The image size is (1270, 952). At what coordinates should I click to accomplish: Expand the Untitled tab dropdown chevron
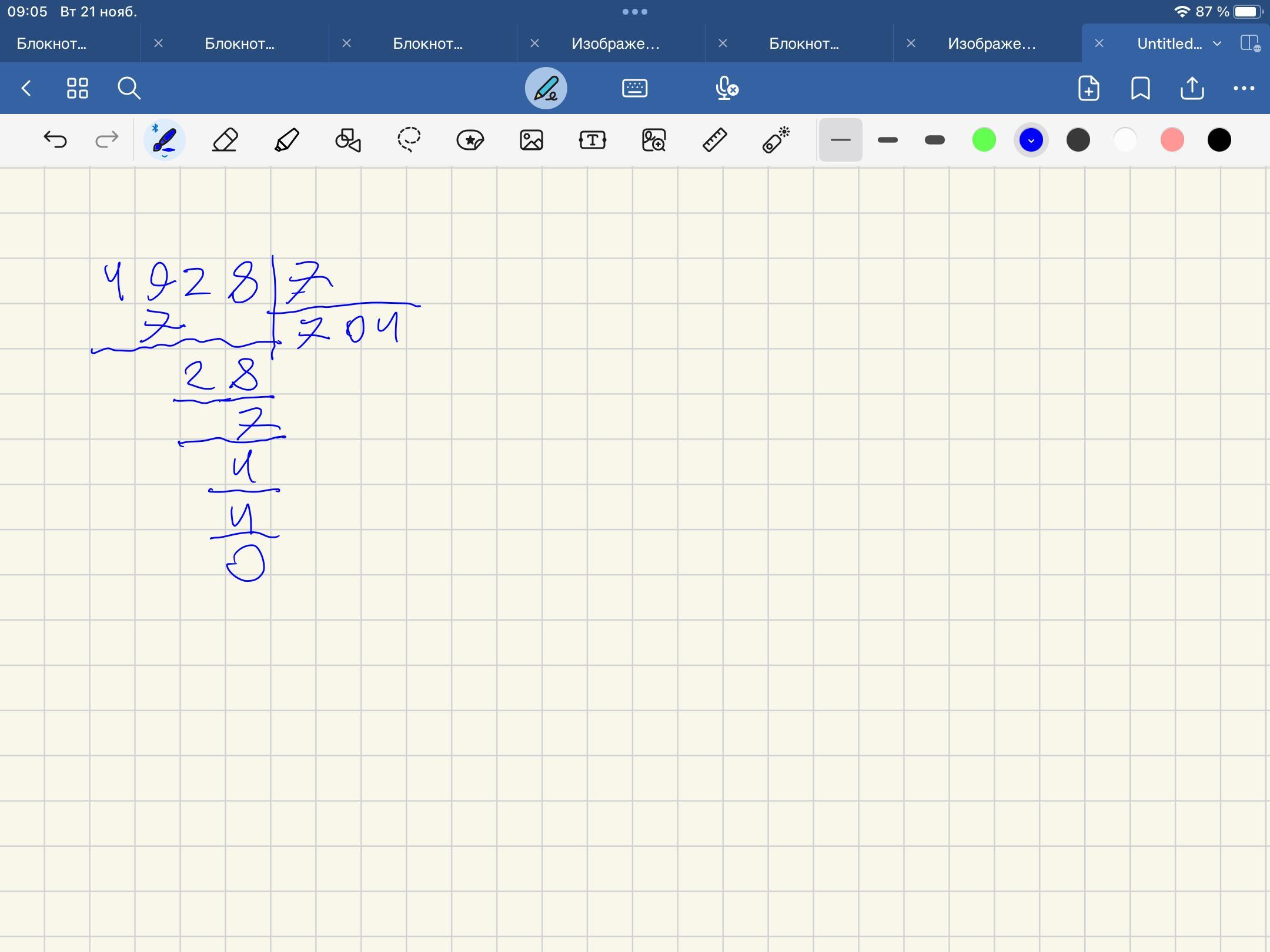(x=1217, y=43)
